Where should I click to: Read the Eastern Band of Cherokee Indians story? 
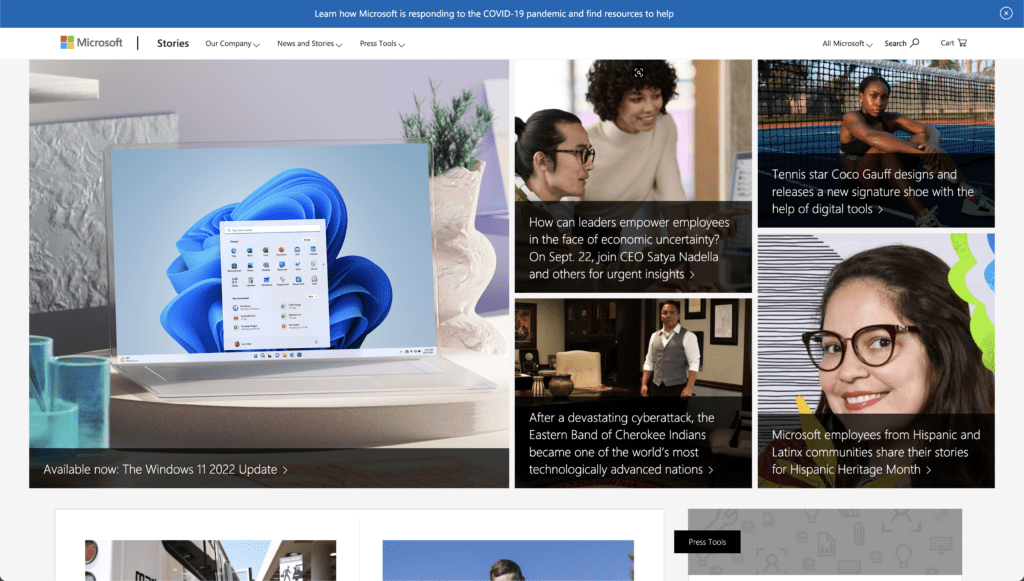pyautogui.click(x=621, y=443)
